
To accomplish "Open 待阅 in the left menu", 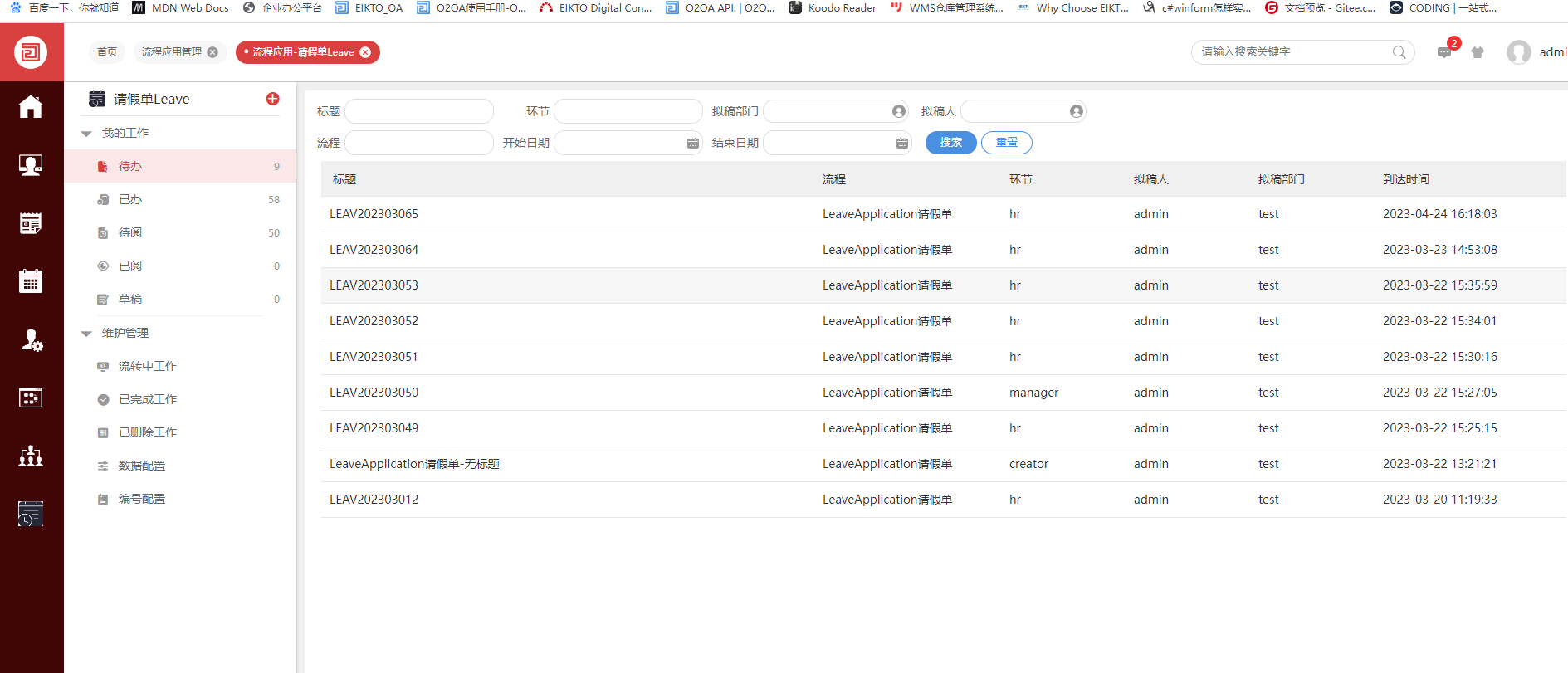I will [x=180, y=232].
